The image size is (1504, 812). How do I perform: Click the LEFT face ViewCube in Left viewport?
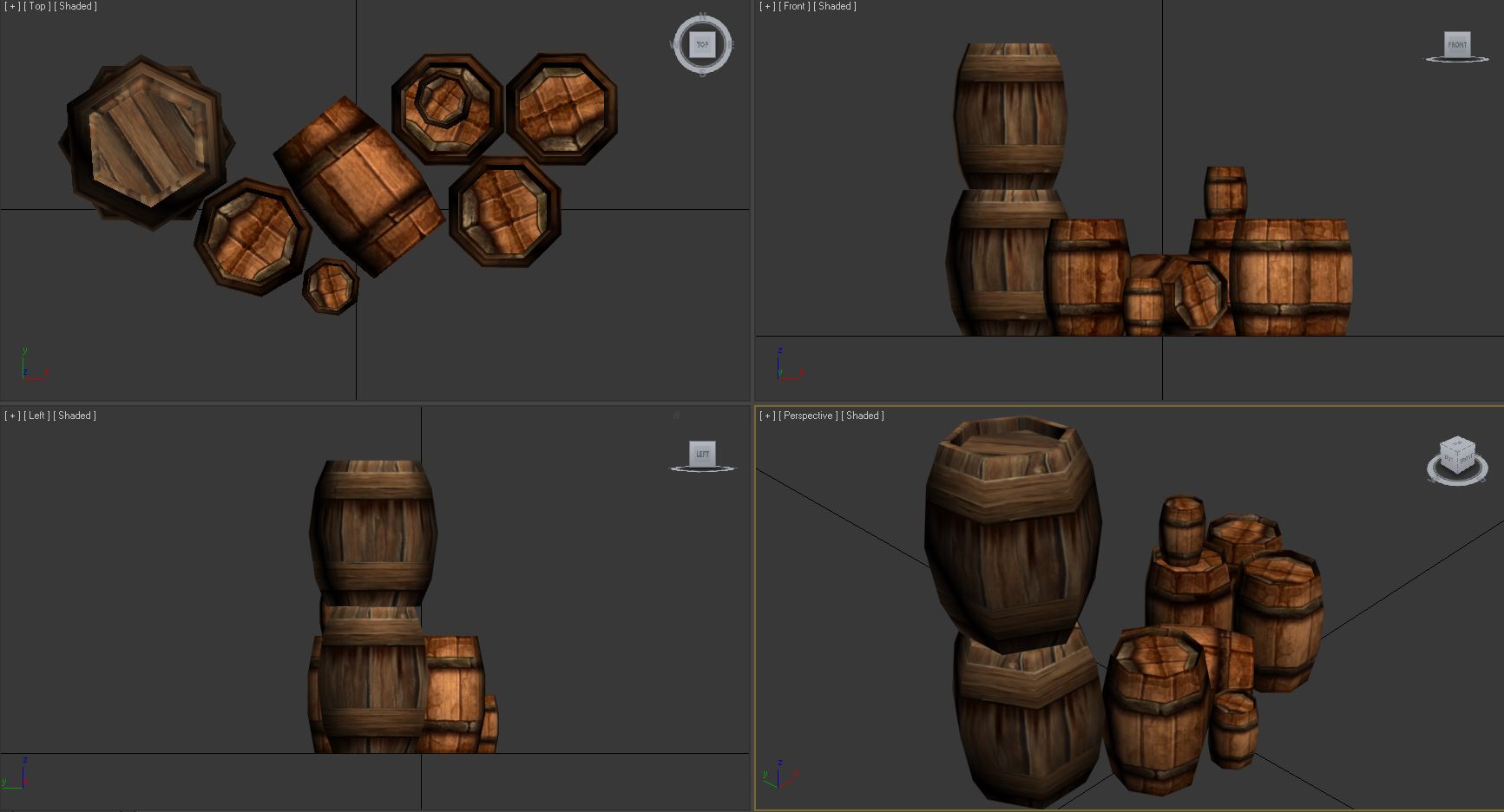[x=703, y=454]
